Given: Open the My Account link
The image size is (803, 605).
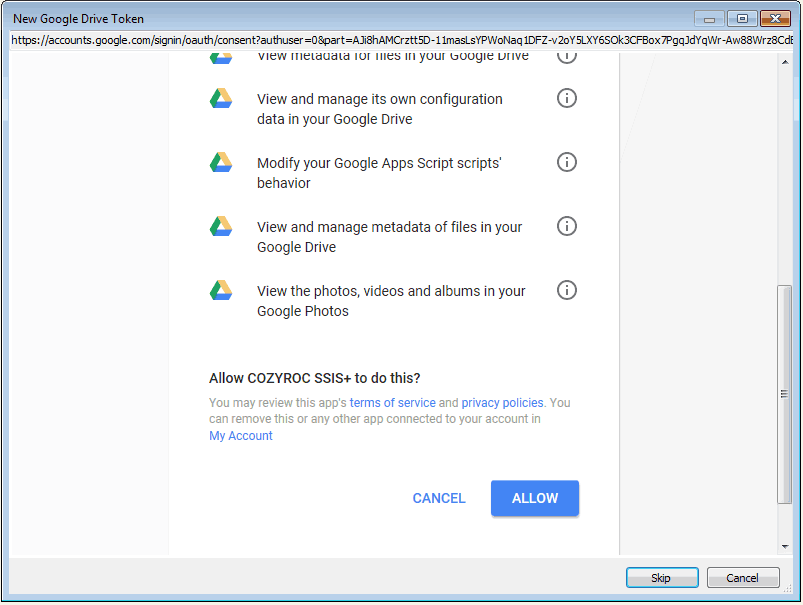Looking at the screenshot, I should 241,435.
